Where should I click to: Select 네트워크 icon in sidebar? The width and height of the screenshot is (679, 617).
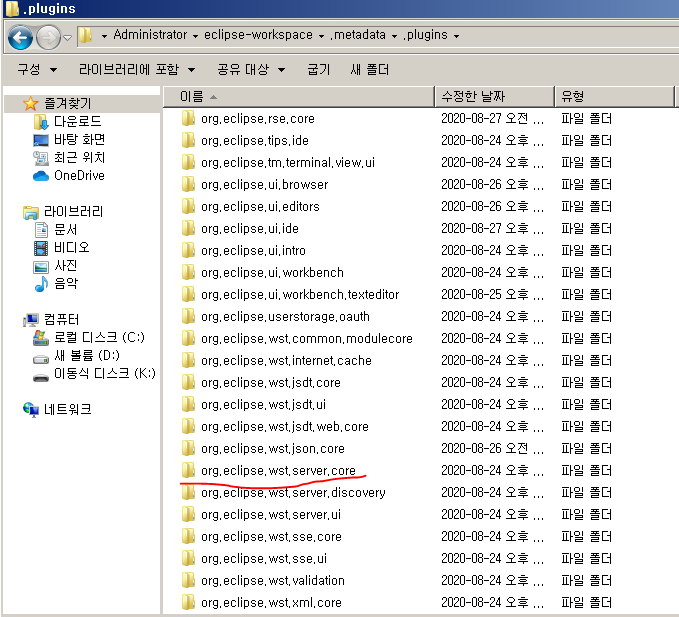[x=31, y=410]
